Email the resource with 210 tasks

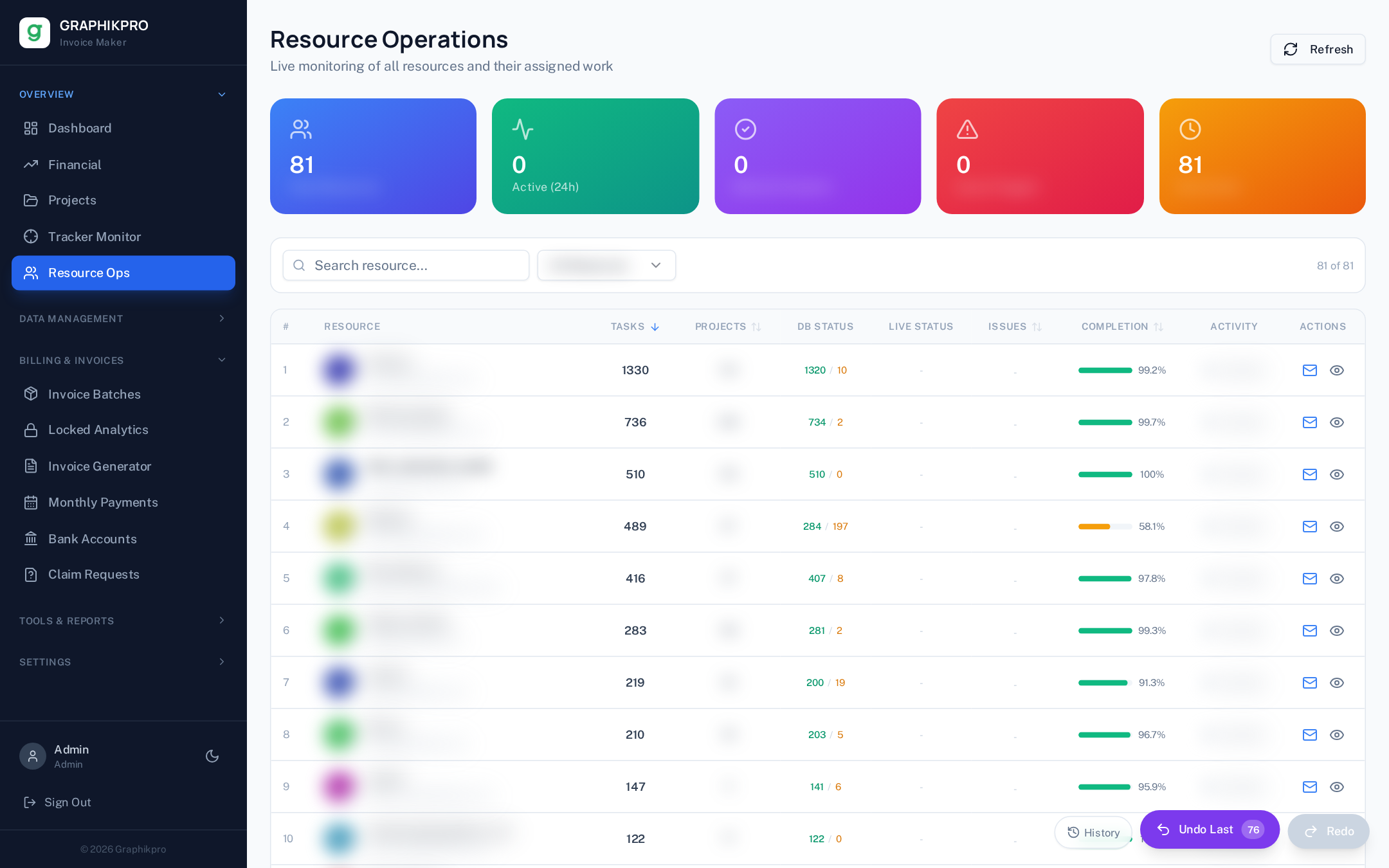(1310, 735)
